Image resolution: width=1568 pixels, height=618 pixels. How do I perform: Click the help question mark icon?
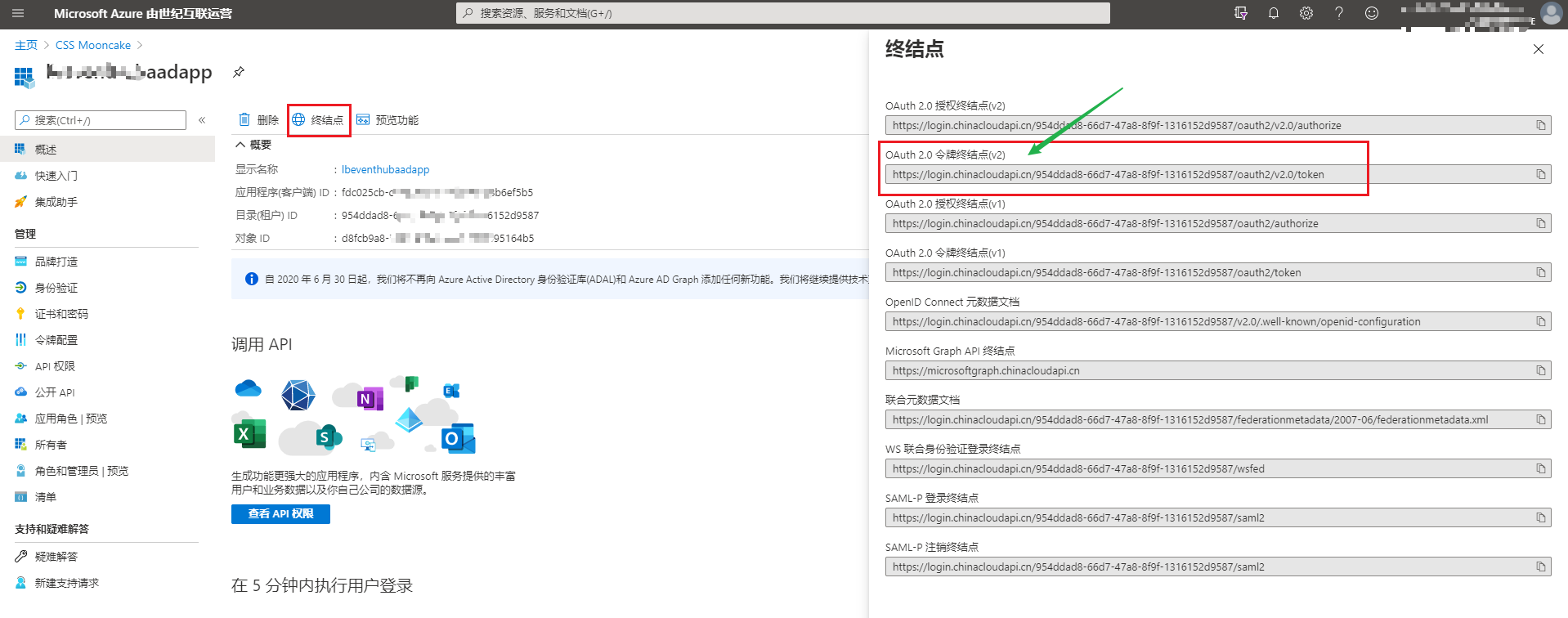pos(1339,13)
